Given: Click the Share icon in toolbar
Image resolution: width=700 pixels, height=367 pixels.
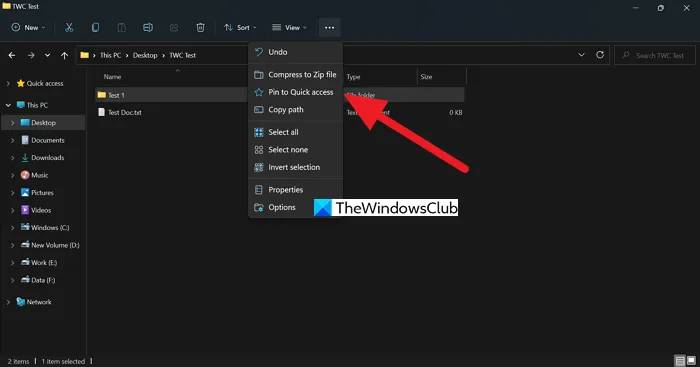Looking at the screenshot, I should point(174,28).
